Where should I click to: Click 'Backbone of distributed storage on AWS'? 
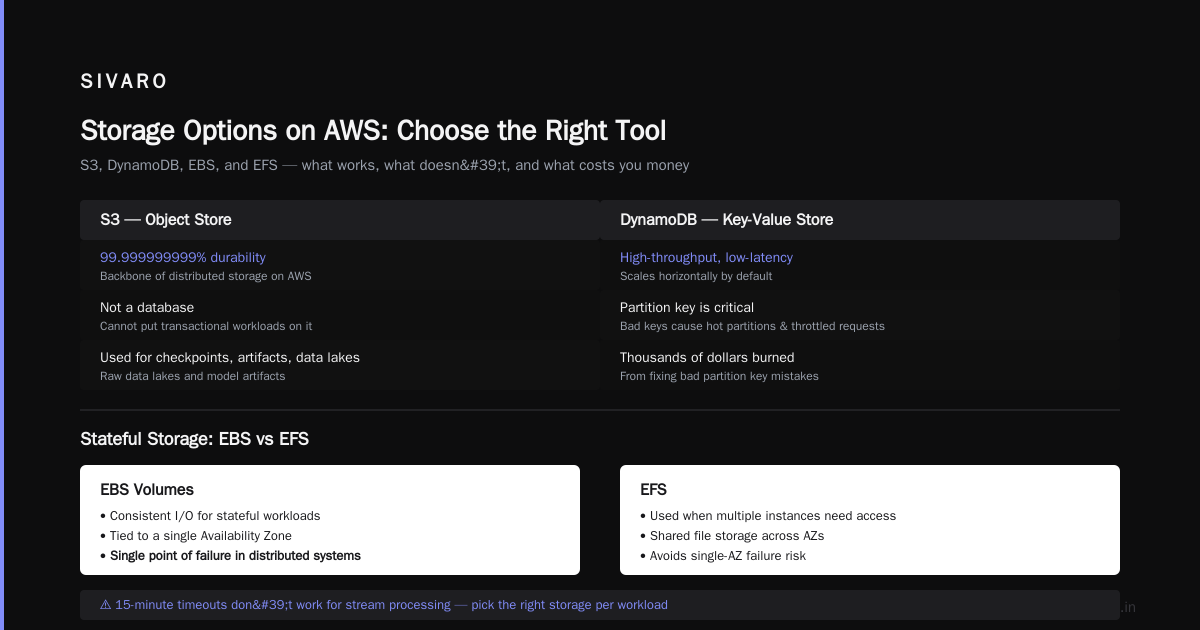(x=206, y=276)
